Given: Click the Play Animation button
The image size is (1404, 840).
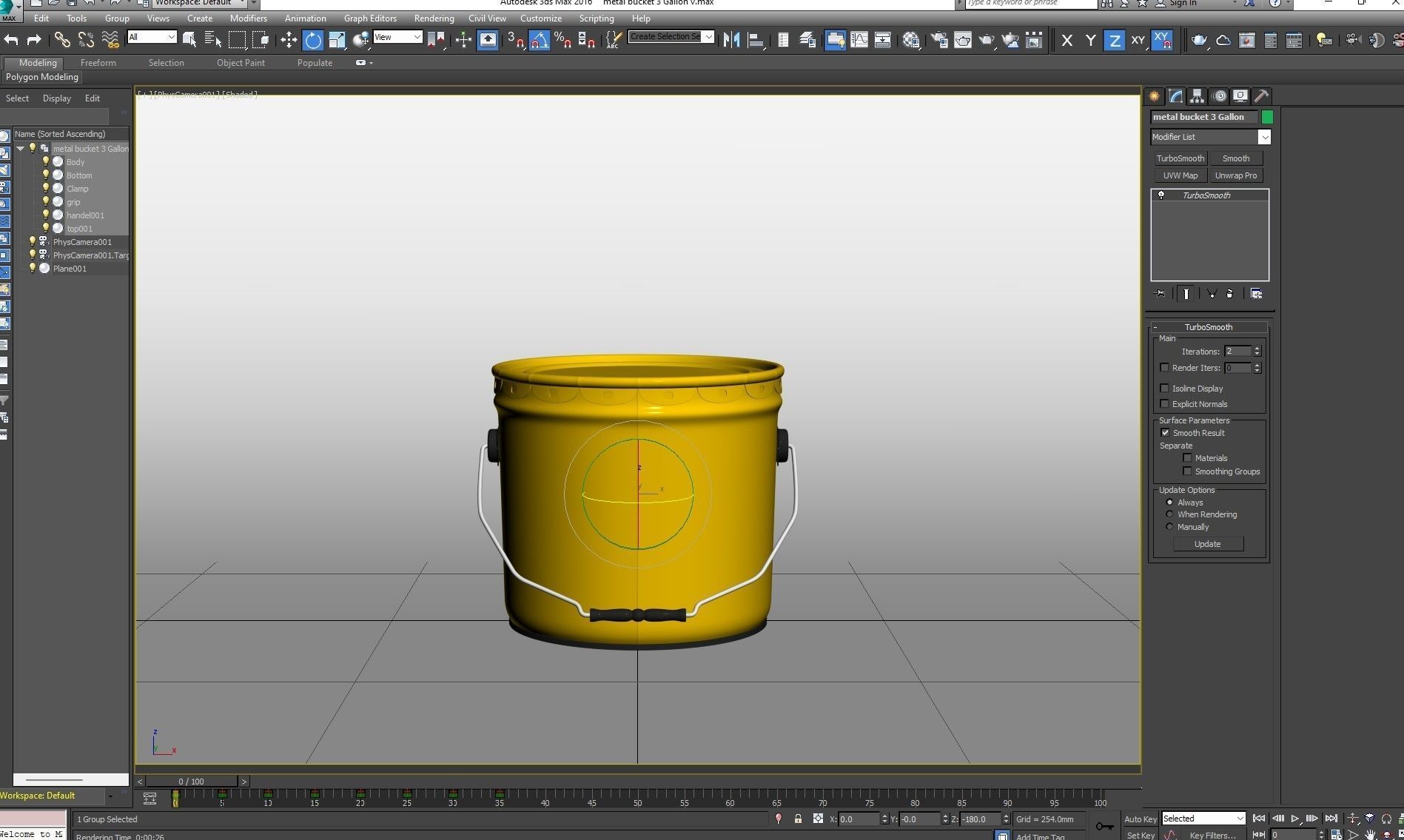Looking at the screenshot, I should [1294, 819].
